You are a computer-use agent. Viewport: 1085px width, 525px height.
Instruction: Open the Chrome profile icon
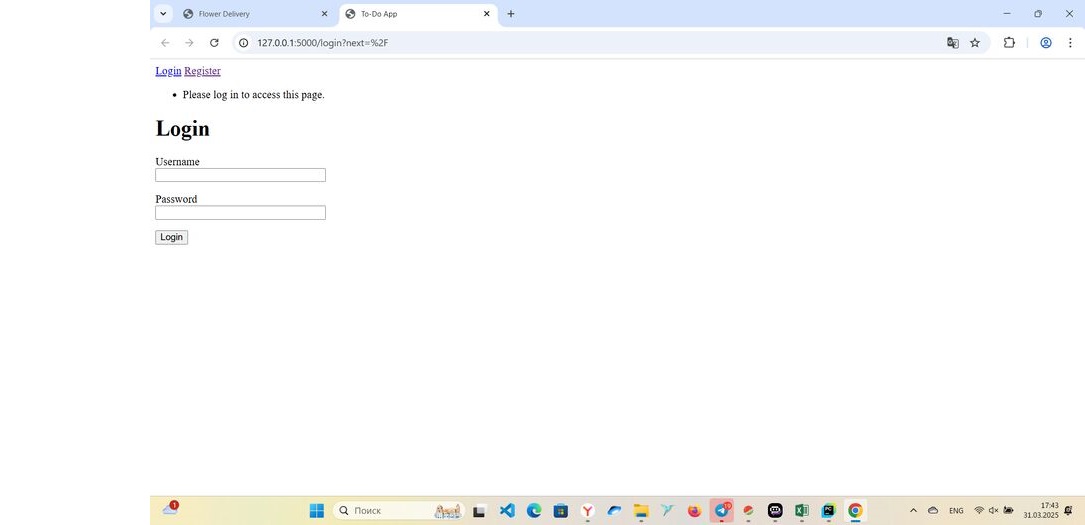click(1046, 43)
